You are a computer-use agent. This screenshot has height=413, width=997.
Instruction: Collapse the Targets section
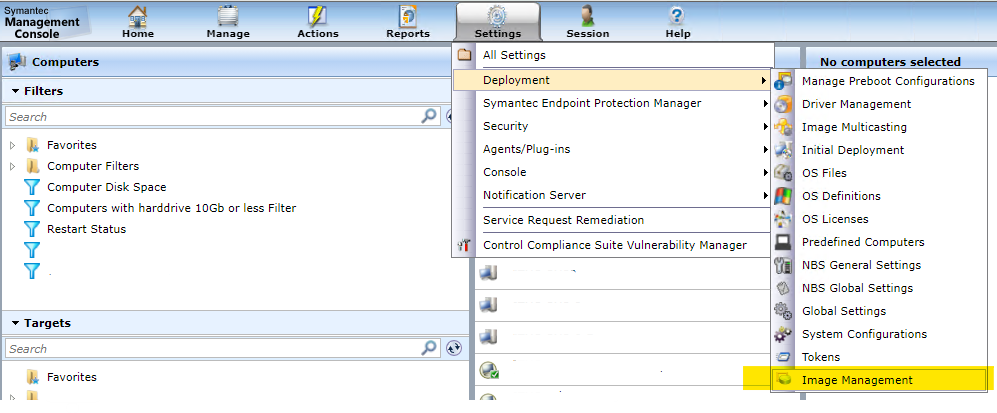[x=15, y=323]
